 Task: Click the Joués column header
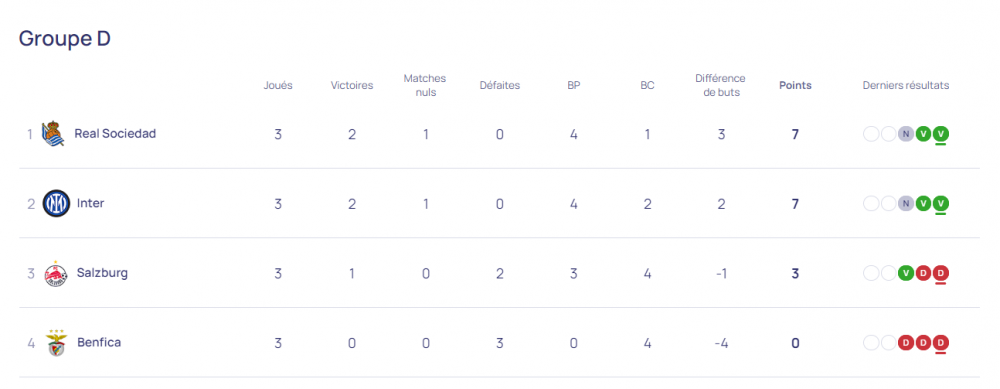pyautogui.click(x=278, y=85)
